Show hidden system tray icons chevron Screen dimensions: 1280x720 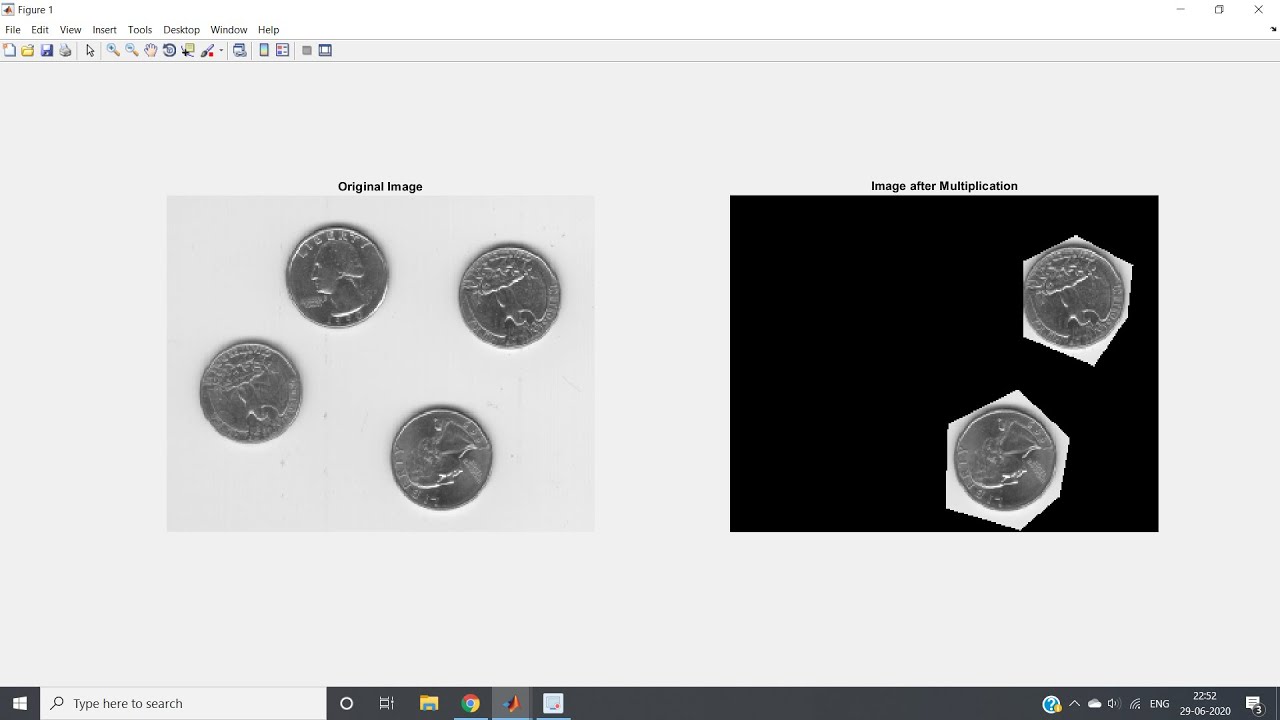pos(1075,704)
